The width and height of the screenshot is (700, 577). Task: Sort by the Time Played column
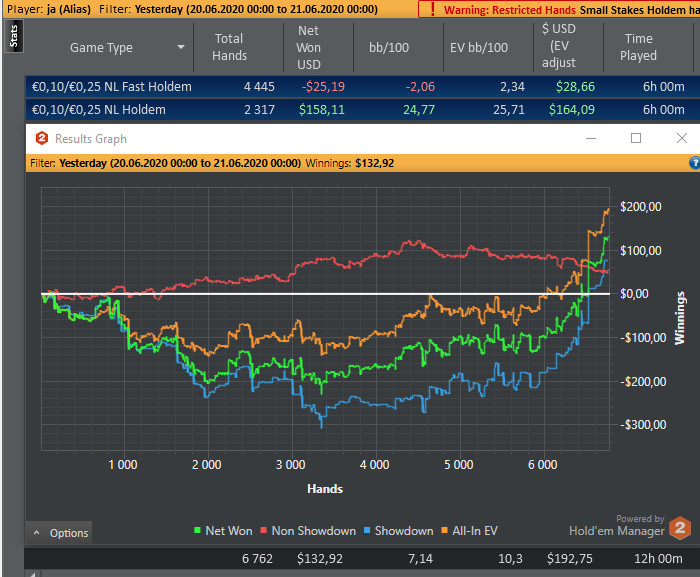[x=638, y=47]
